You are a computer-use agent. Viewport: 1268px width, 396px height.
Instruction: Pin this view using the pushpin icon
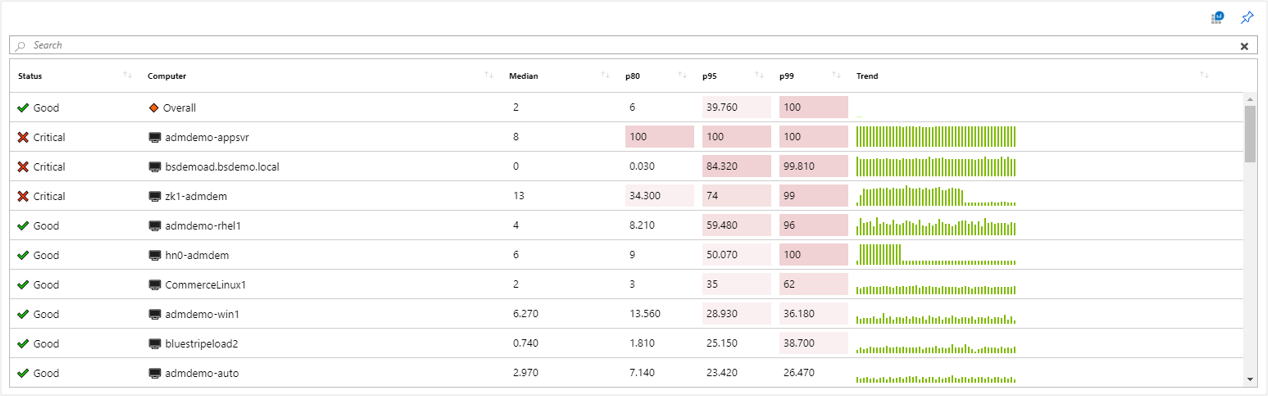coord(1246,18)
